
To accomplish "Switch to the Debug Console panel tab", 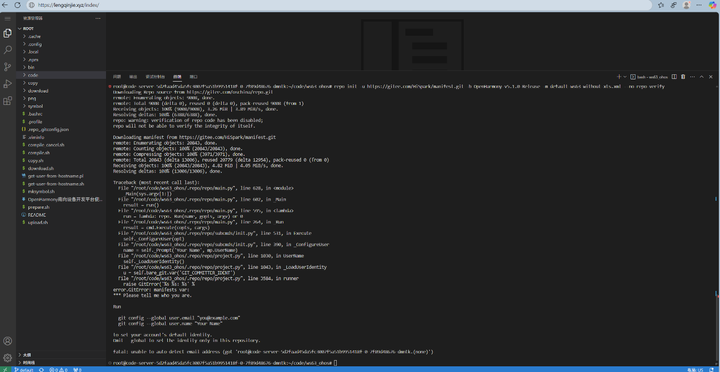I will tap(155, 77).
